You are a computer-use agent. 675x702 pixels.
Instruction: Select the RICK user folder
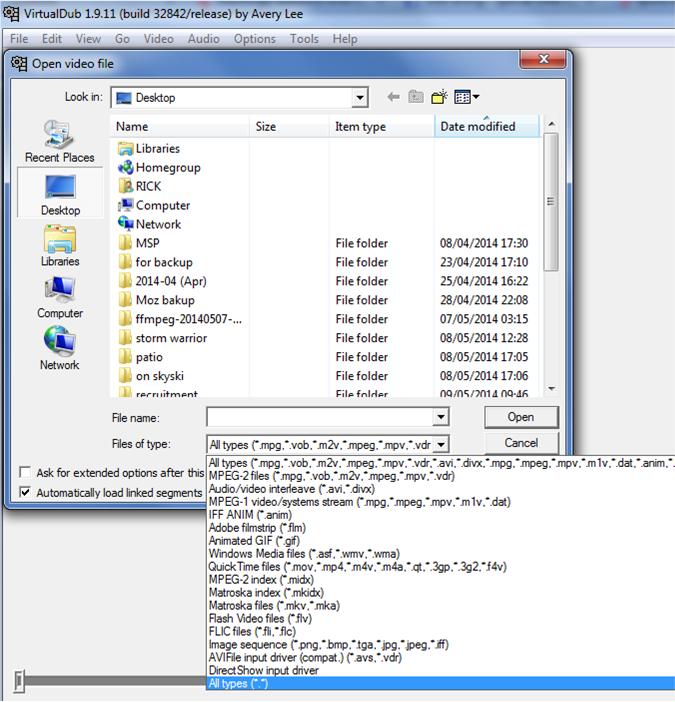click(x=140, y=186)
